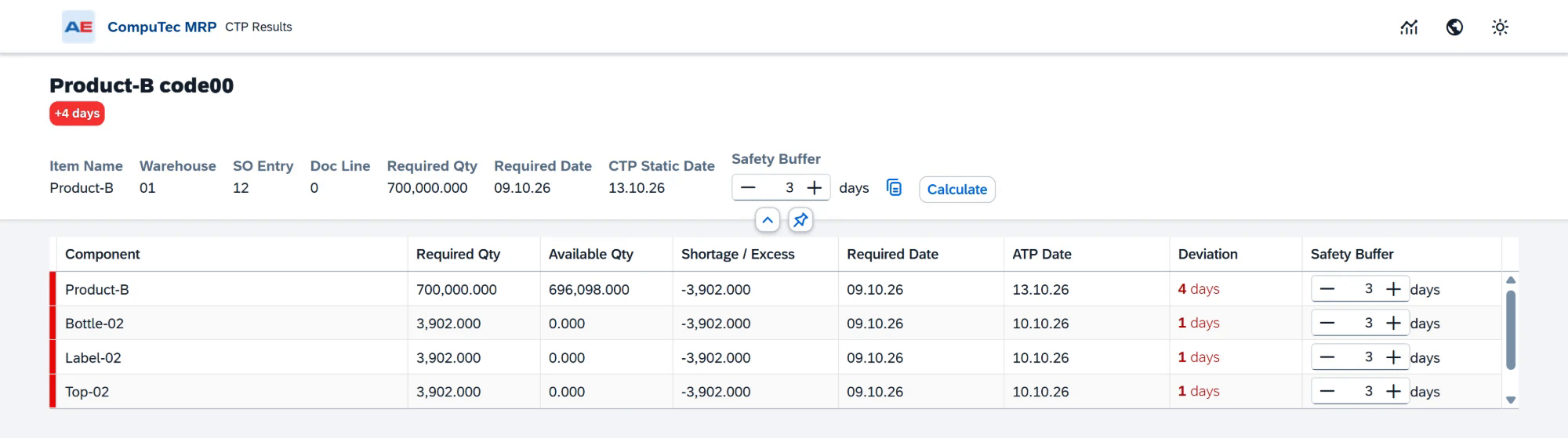
Task: Decrease header Safety Buffer with minus
Action: (748, 187)
